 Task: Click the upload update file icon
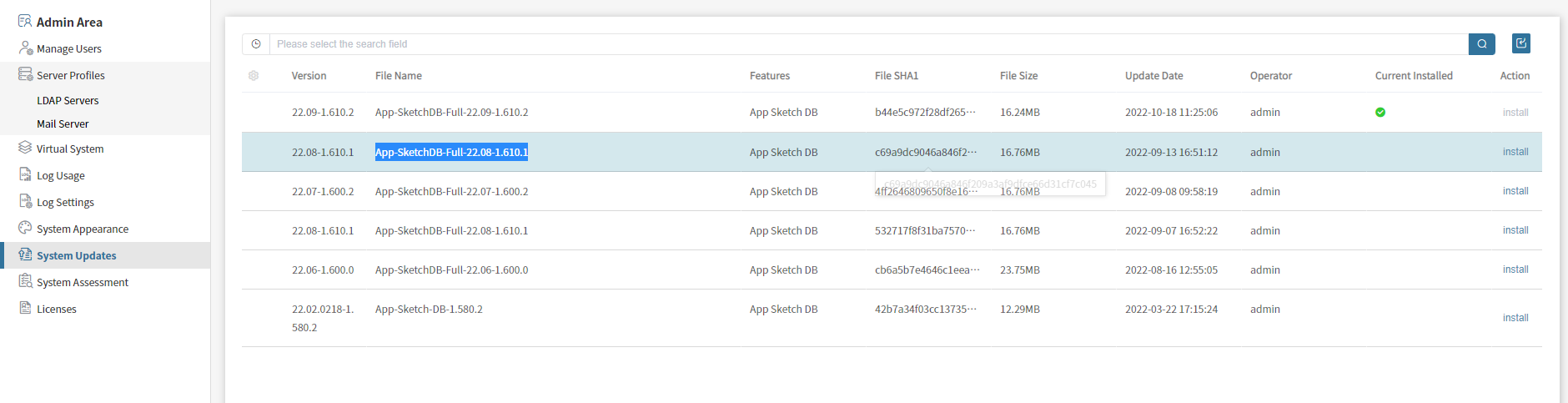(x=1521, y=43)
